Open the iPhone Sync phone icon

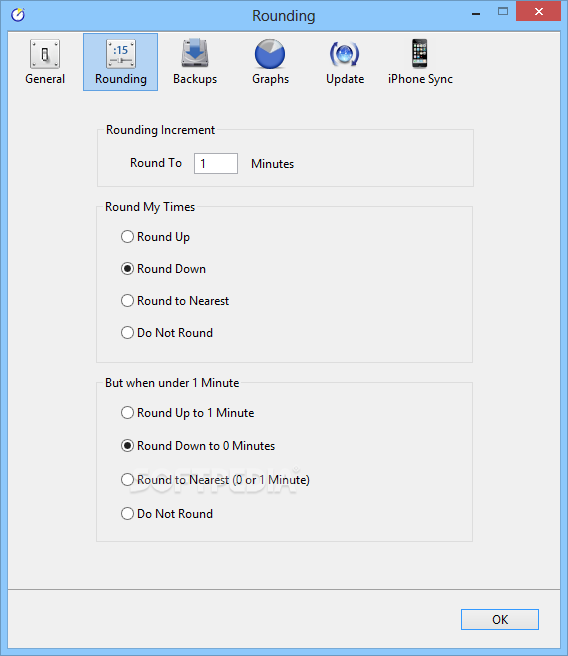420,53
